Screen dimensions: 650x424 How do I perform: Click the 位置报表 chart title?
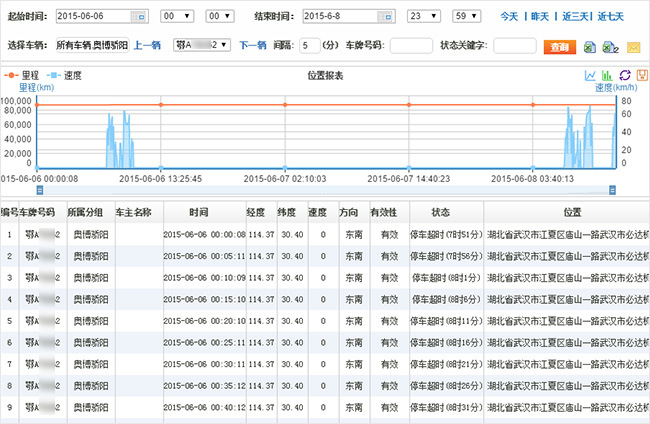tap(325, 75)
